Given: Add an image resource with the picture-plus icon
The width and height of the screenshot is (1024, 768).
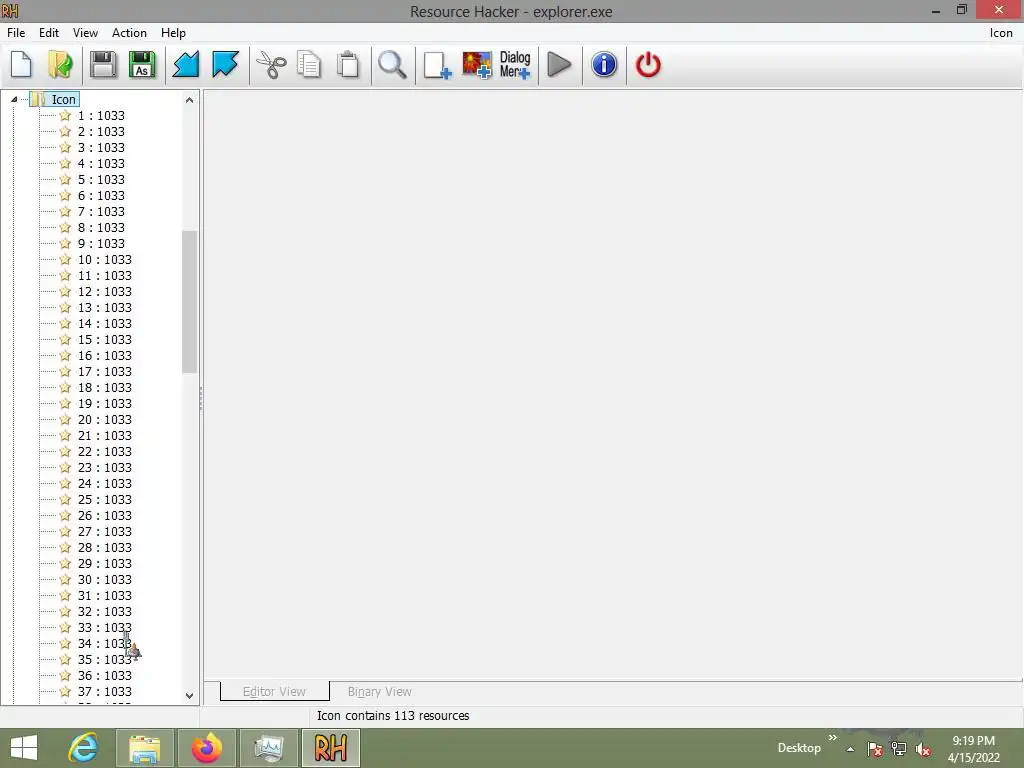Looking at the screenshot, I should click(477, 65).
